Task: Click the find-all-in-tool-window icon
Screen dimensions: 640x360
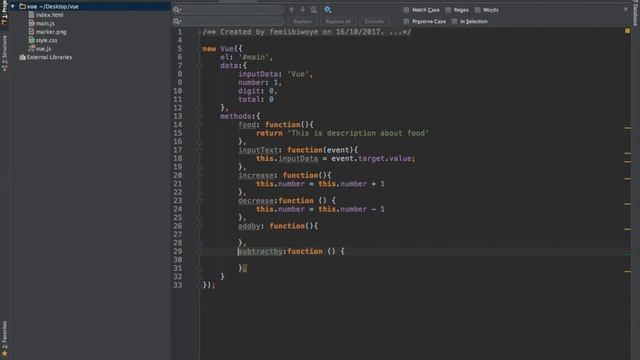Action: pos(313,10)
